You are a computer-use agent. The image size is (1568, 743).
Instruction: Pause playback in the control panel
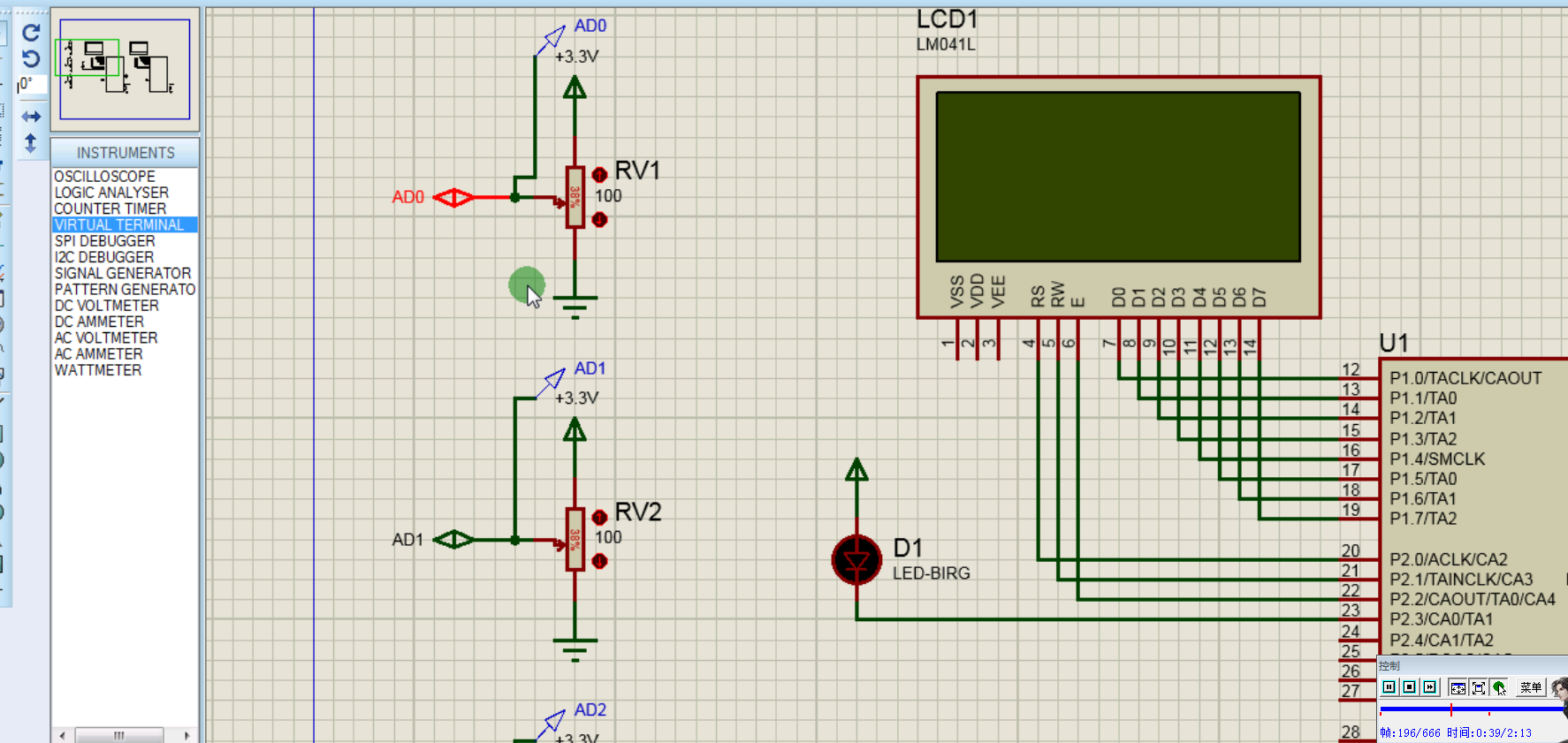pyautogui.click(x=1389, y=687)
